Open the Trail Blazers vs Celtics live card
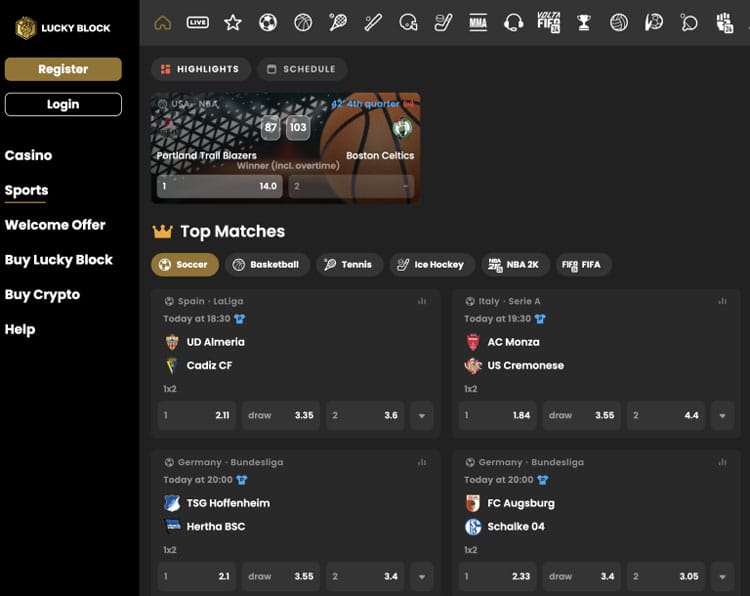 tap(286, 148)
